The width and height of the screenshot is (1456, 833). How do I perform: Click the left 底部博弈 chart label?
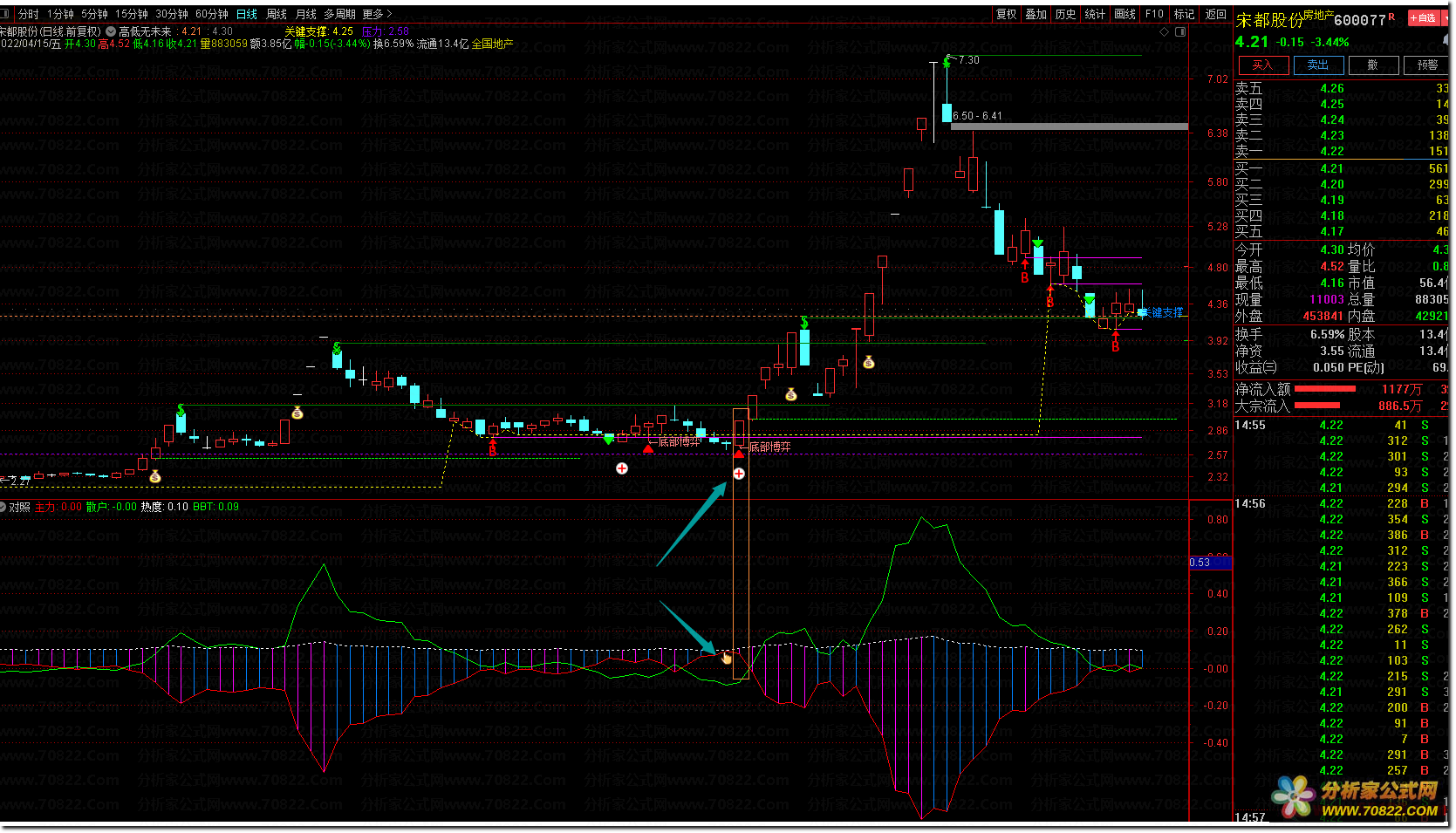point(680,441)
